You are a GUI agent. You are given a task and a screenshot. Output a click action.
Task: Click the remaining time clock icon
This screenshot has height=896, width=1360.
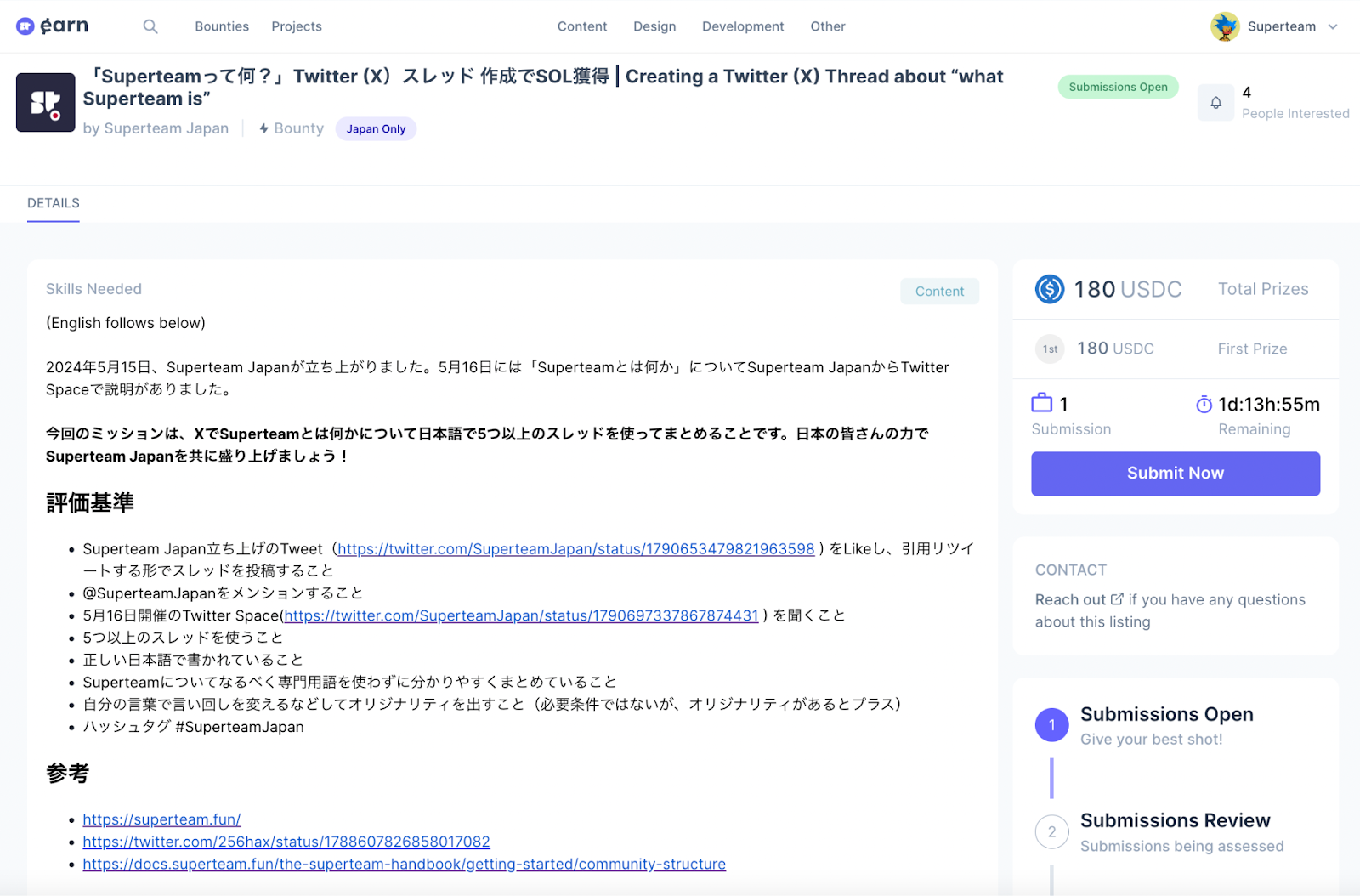tap(1204, 405)
